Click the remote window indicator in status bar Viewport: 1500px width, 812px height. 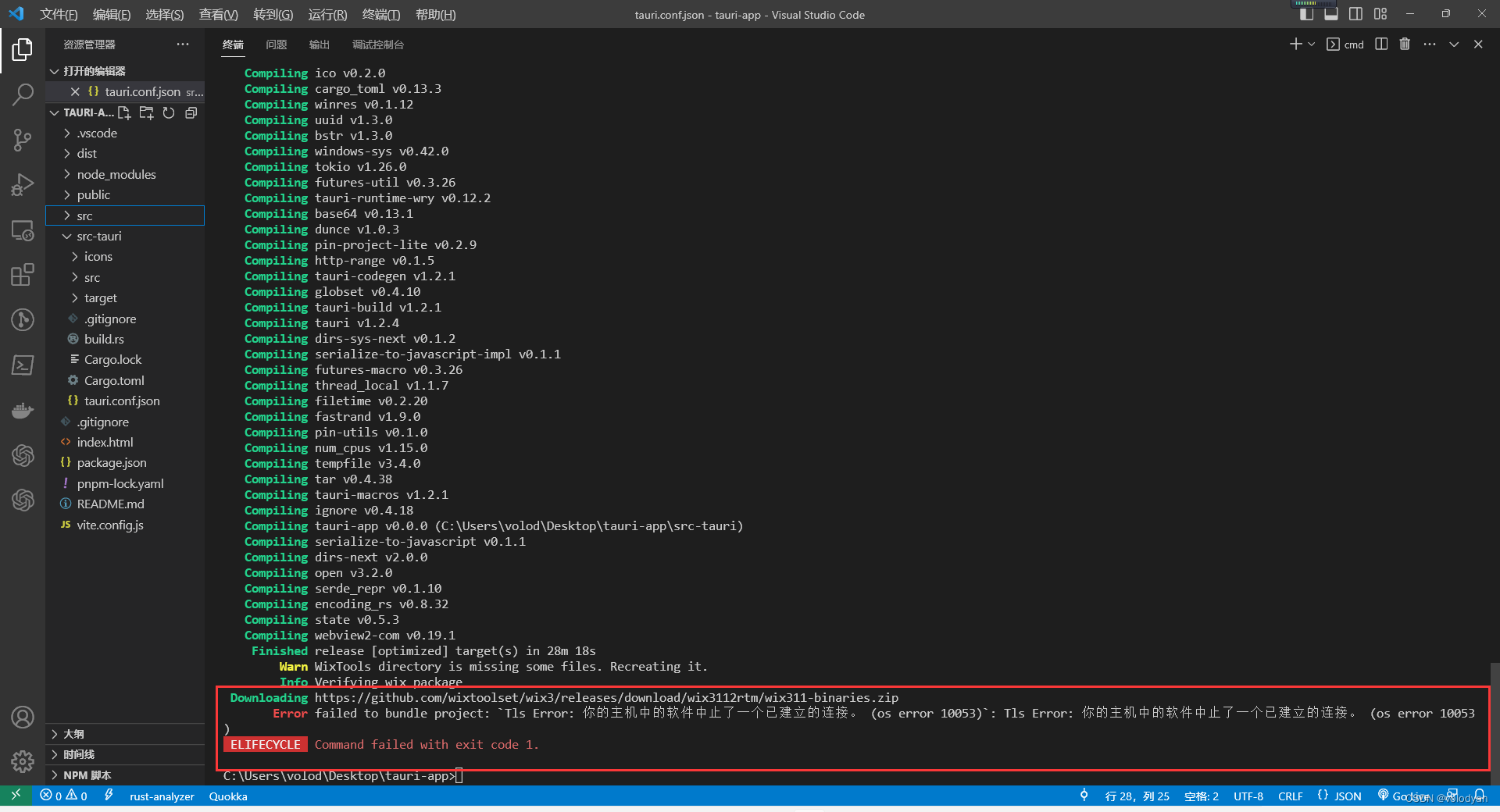pyautogui.click(x=16, y=796)
